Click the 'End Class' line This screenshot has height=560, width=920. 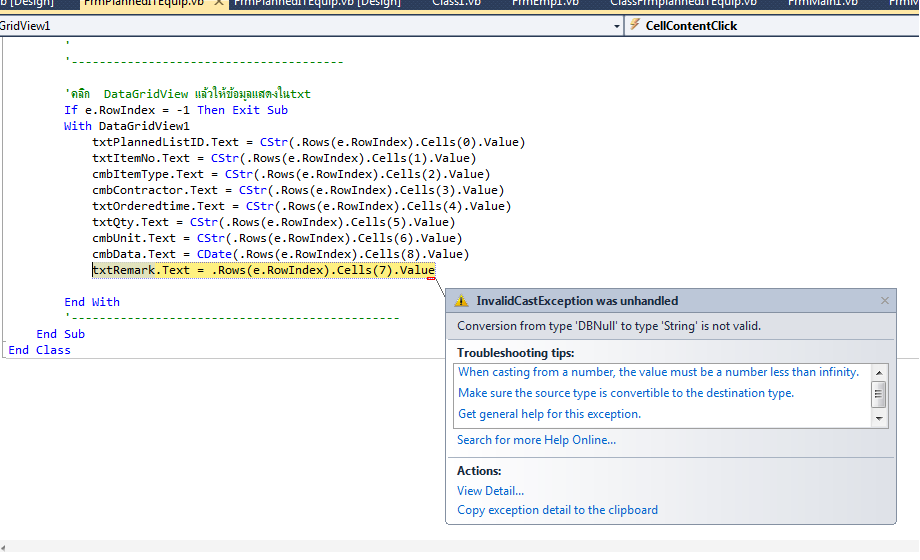(x=39, y=350)
